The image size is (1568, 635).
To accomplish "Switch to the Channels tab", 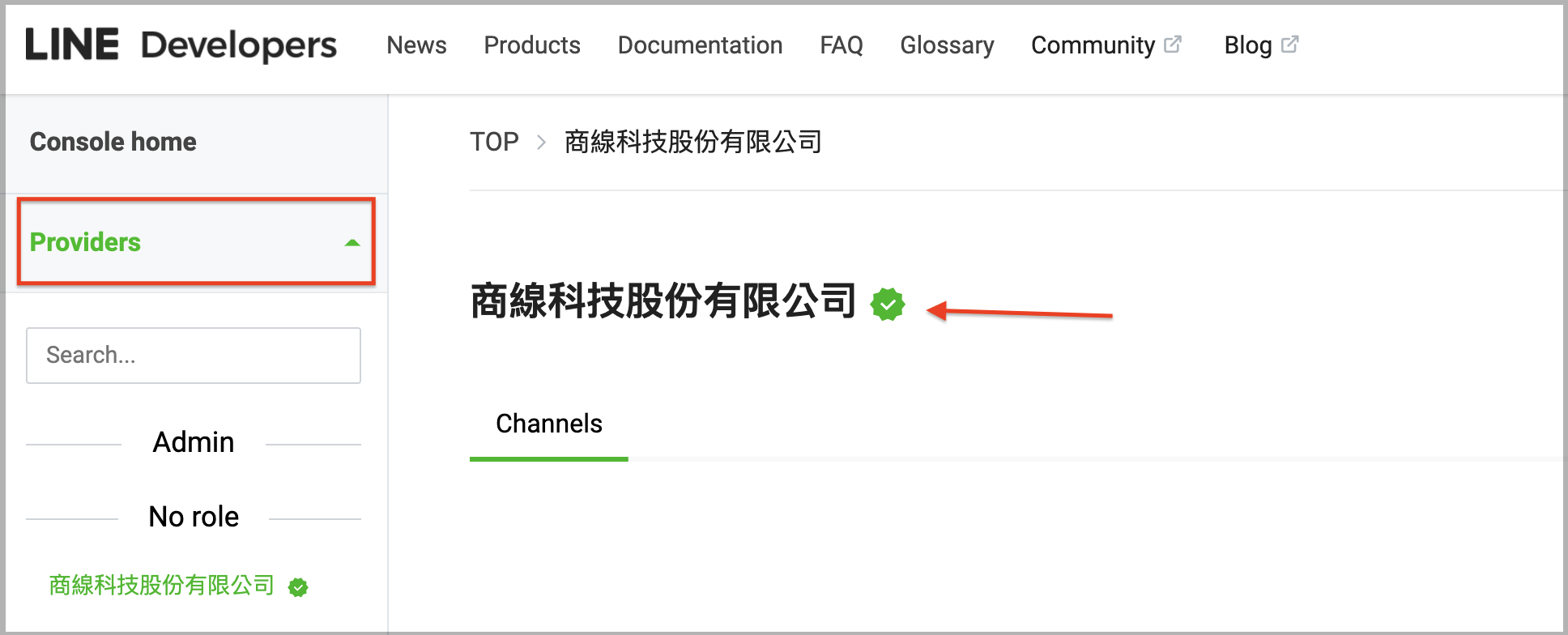I will pos(549,424).
